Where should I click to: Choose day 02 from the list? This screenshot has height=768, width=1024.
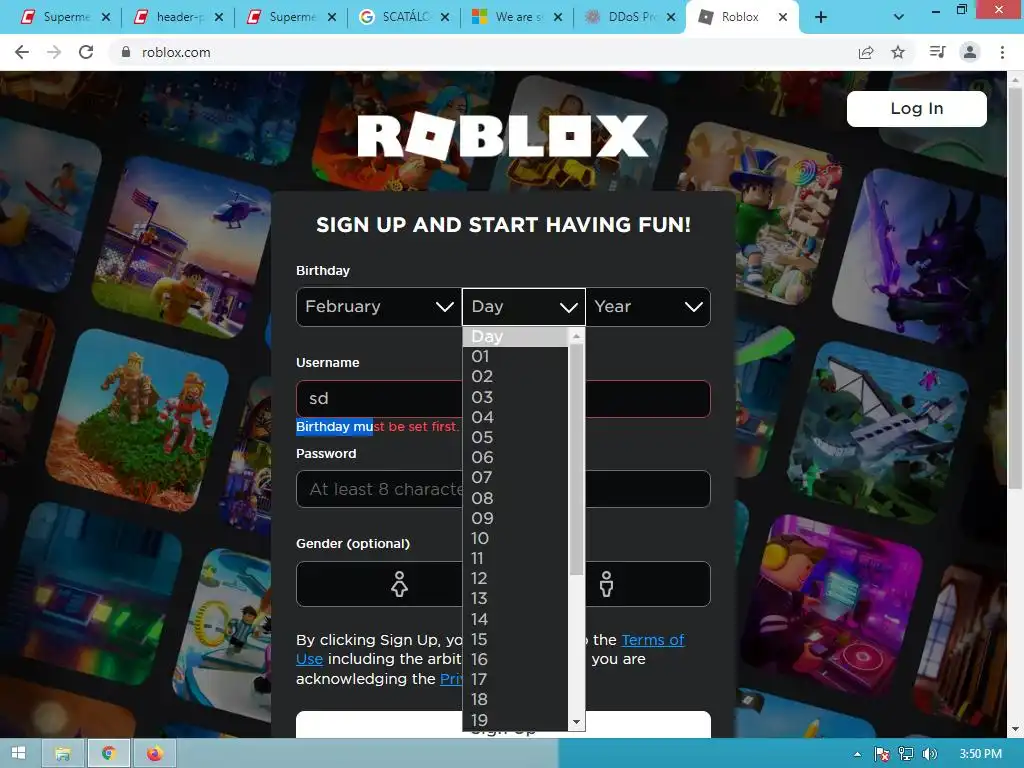(516, 377)
